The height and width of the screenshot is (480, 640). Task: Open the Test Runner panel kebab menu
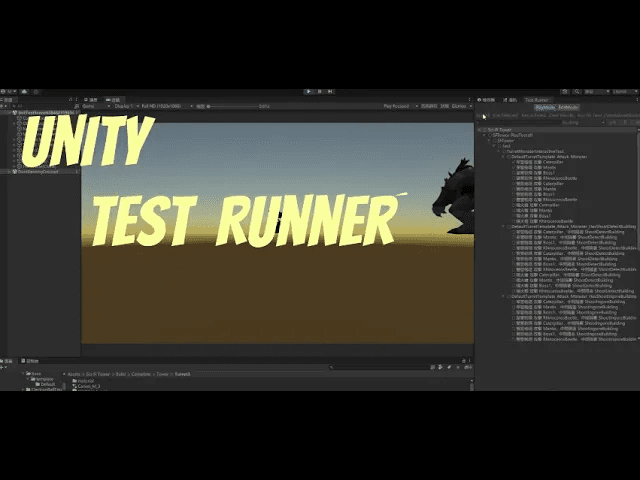coord(637,100)
